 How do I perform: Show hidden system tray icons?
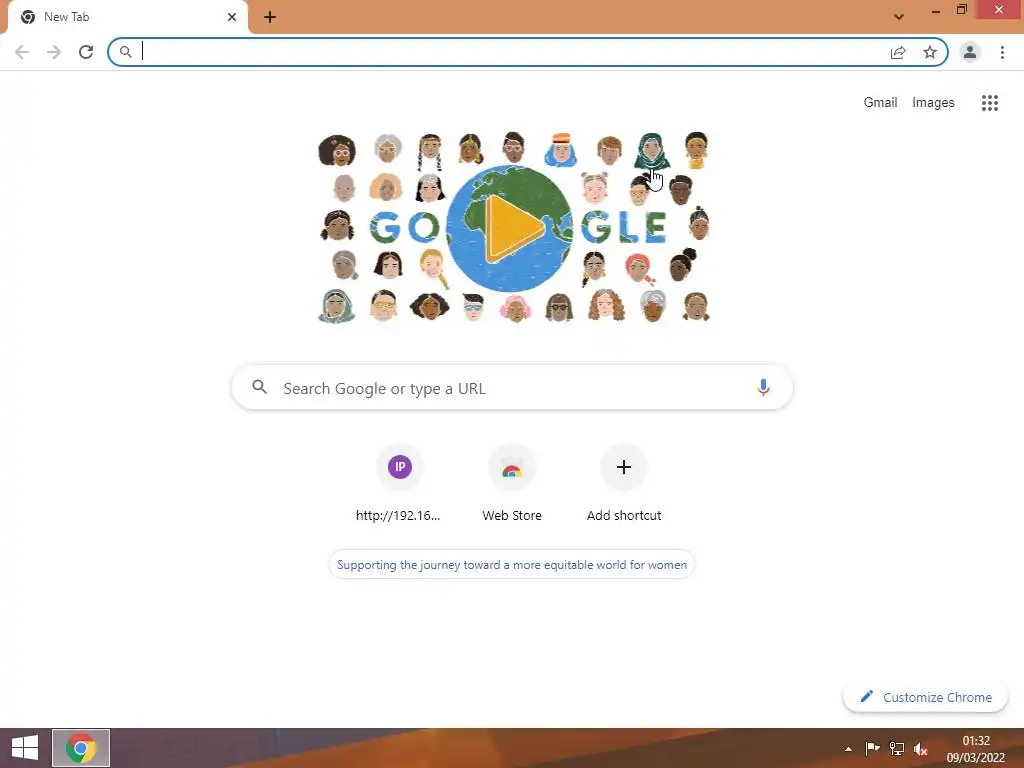[x=848, y=749]
